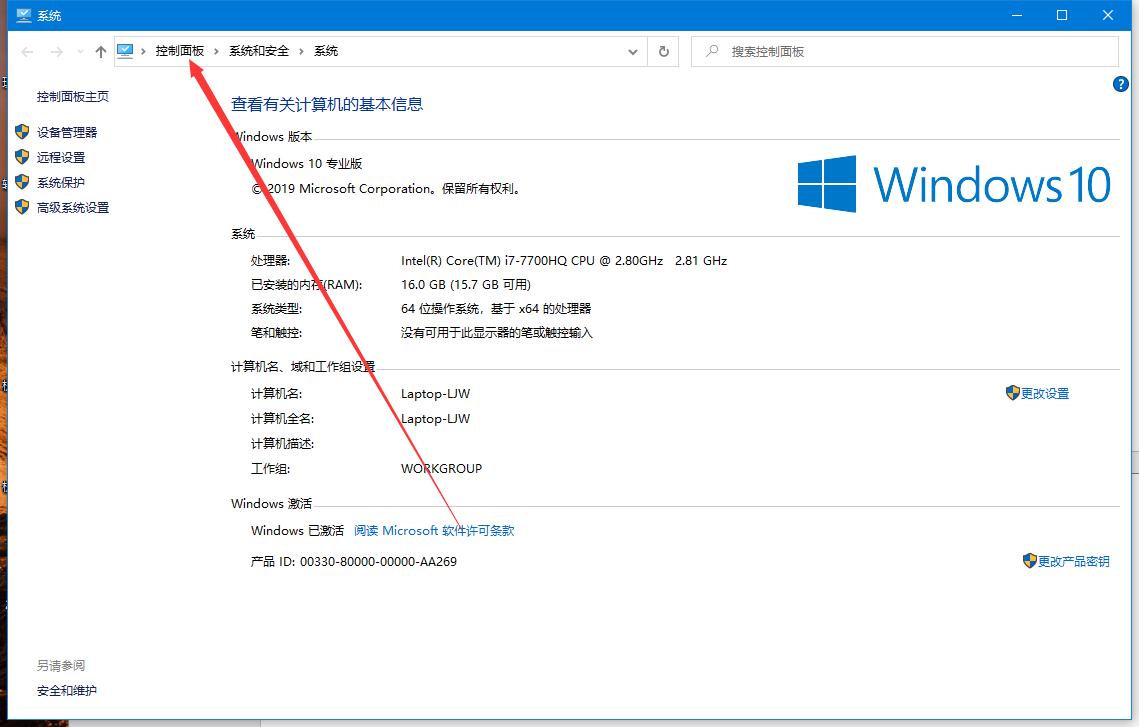Click the Windows 10 logo graphic
Viewport: 1139px width, 727px height.
955,184
